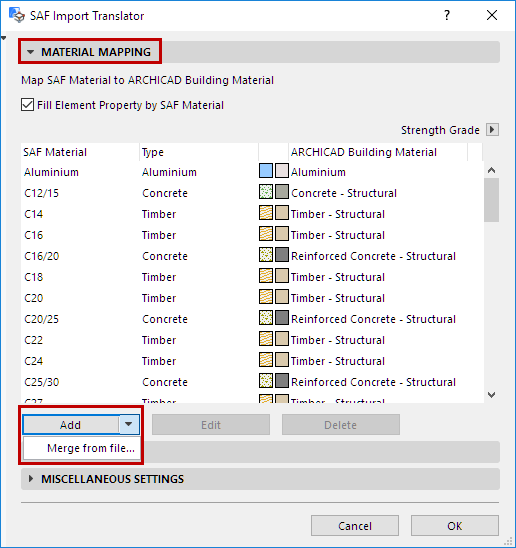This screenshot has width=516, height=548.
Task: Select the C18 material row
Action: click(x=252, y=277)
